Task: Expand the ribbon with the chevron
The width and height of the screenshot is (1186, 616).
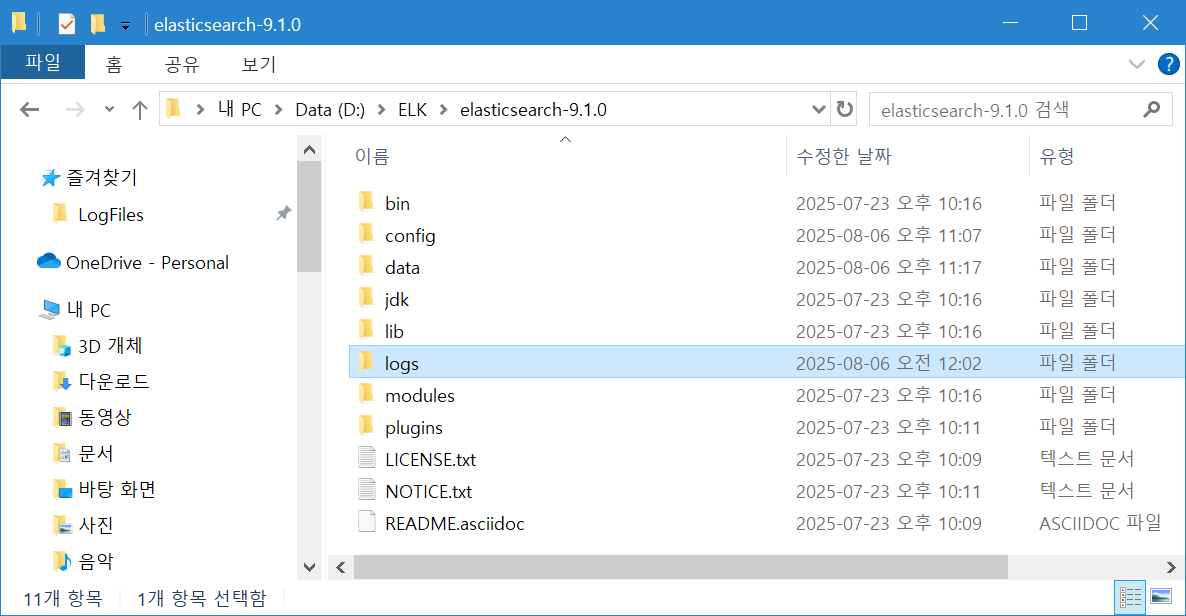Action: click(x=1136, y=64)
